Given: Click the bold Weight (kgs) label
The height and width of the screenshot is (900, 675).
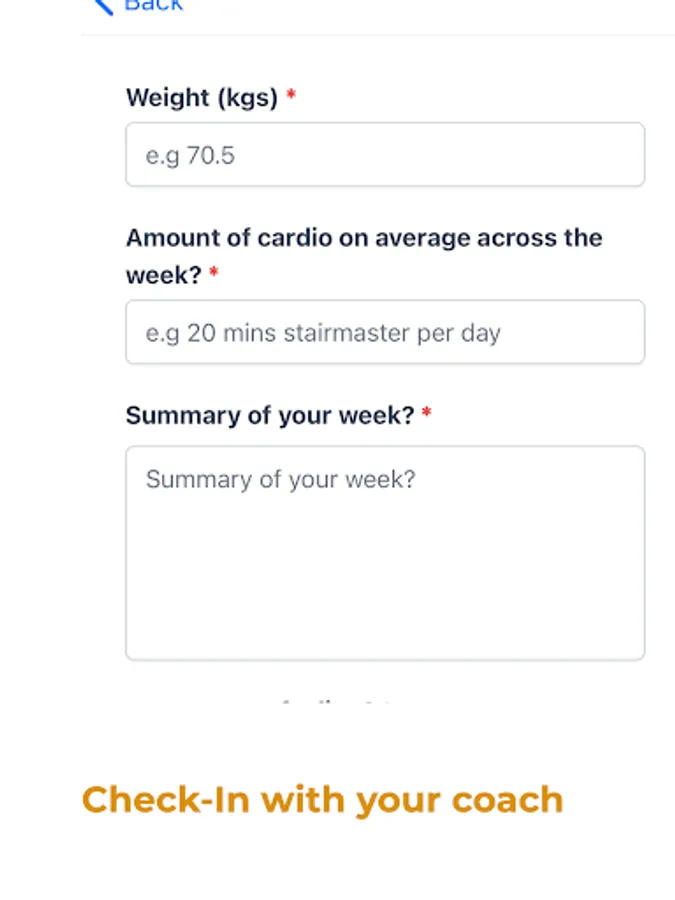Looking at the screenshot, I should (x=202, y=98).
